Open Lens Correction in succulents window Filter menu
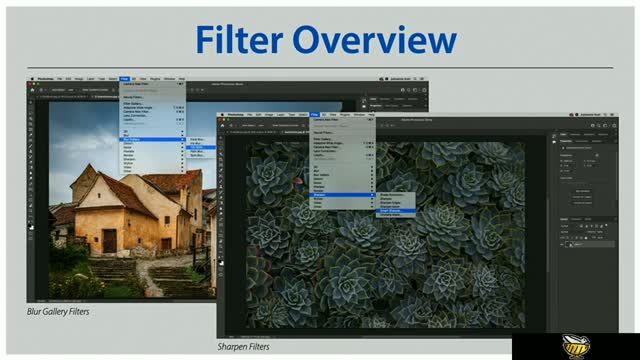Viewport: 640px width, 360px height. click(x=342, y=151)
